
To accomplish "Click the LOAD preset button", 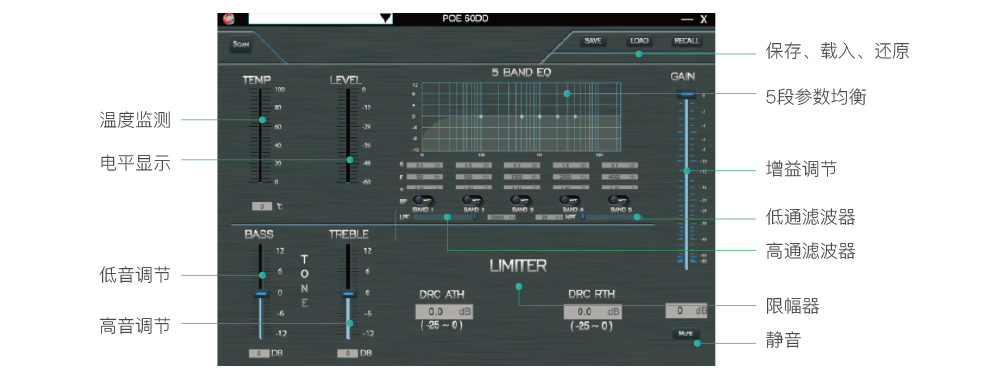I will point(638,41).
